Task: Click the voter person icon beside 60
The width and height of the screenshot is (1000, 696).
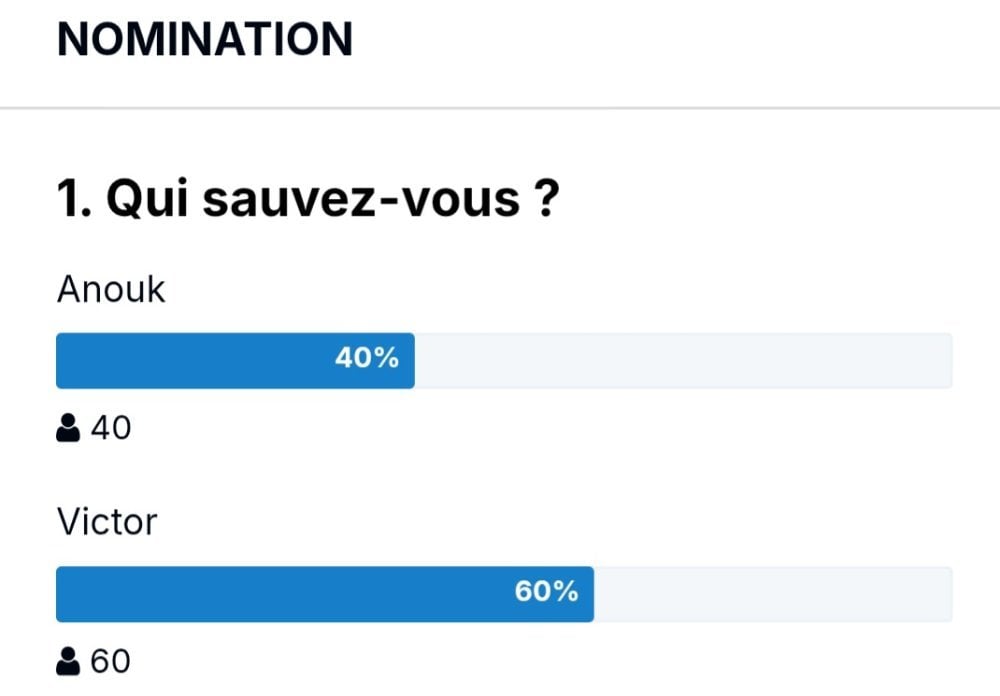Action: tap(68, 661)
